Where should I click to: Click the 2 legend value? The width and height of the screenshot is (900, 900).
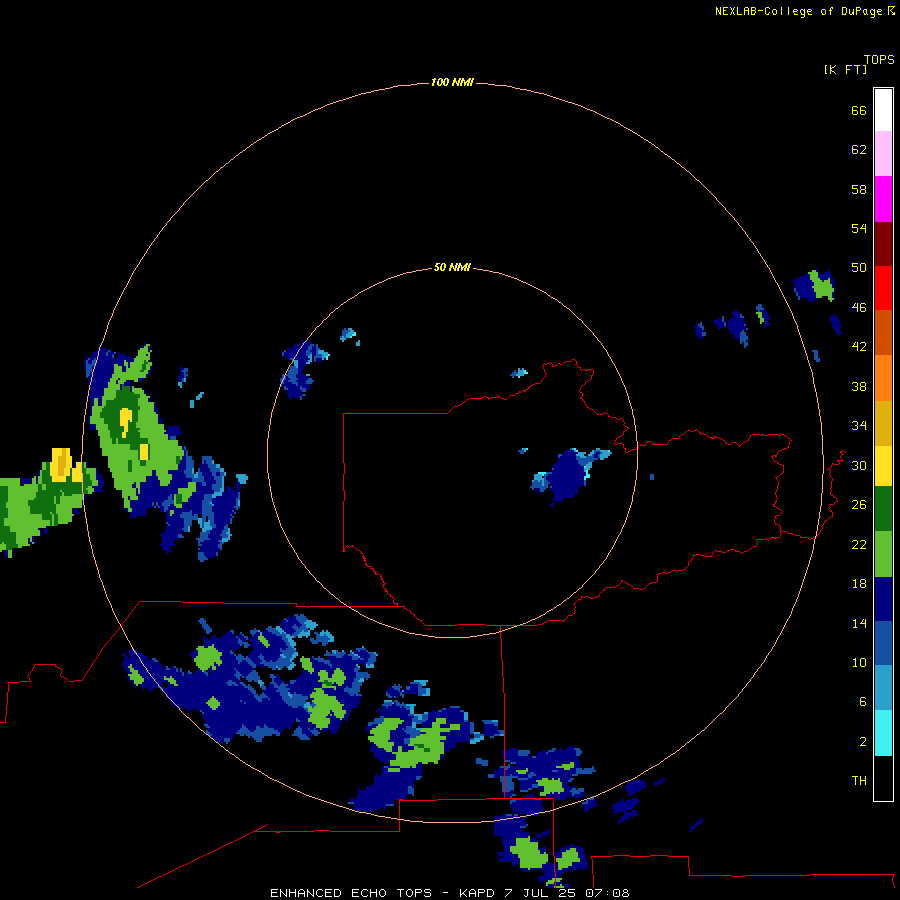[863, 742]
